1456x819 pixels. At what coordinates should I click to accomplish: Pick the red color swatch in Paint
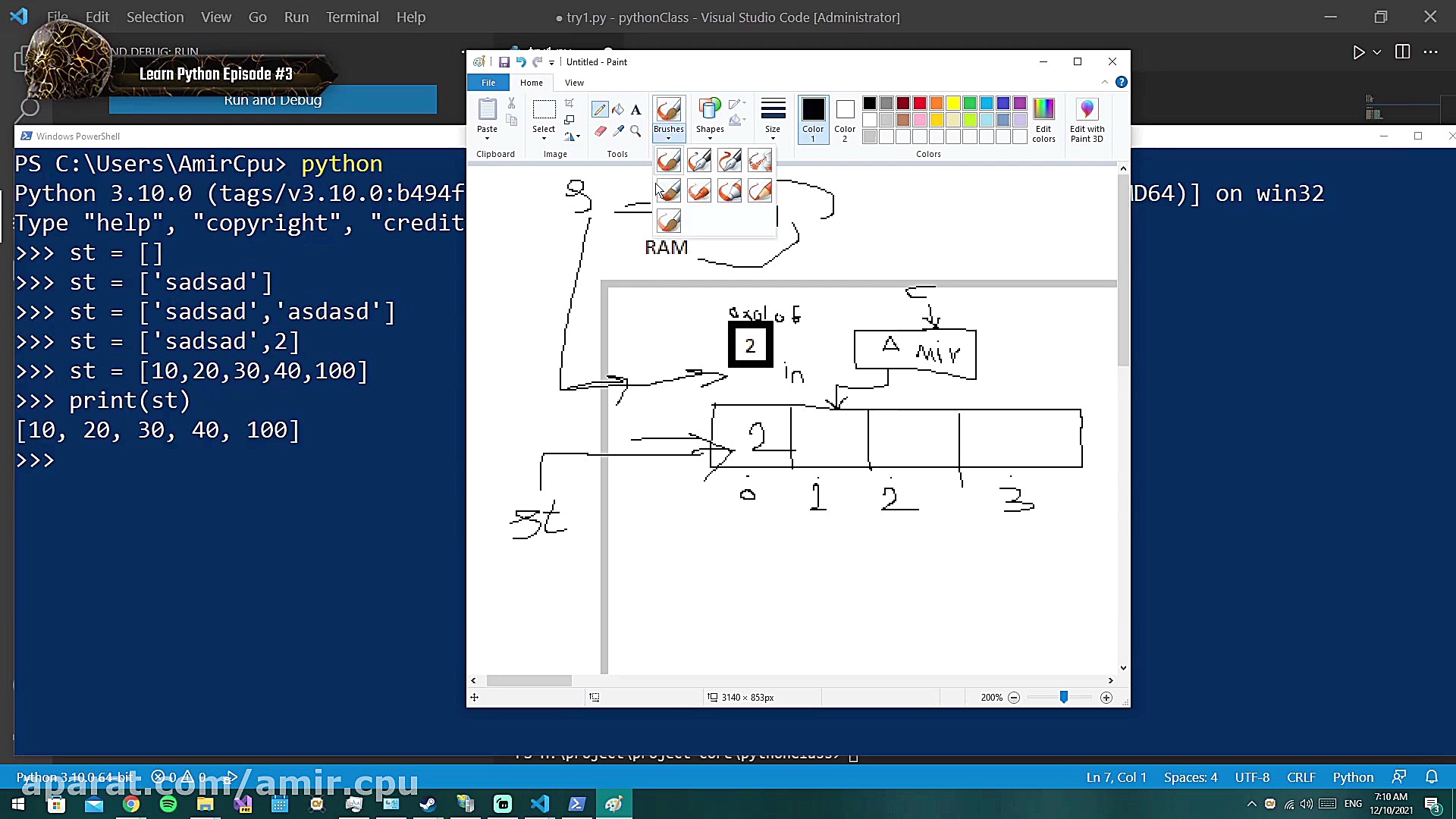tap(920, 103)
